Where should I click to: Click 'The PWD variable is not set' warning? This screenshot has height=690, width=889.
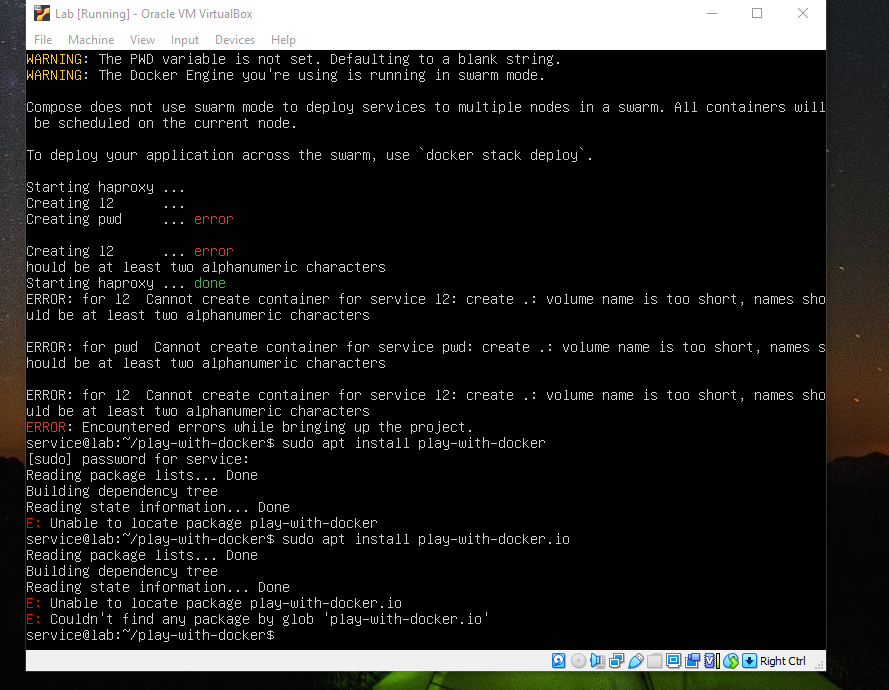pyautogui.click(x=294, y=59)
